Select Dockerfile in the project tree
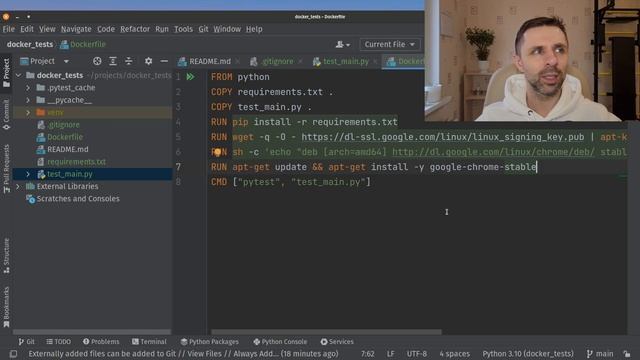Screen dimensions: 640x360 [64, 137]
